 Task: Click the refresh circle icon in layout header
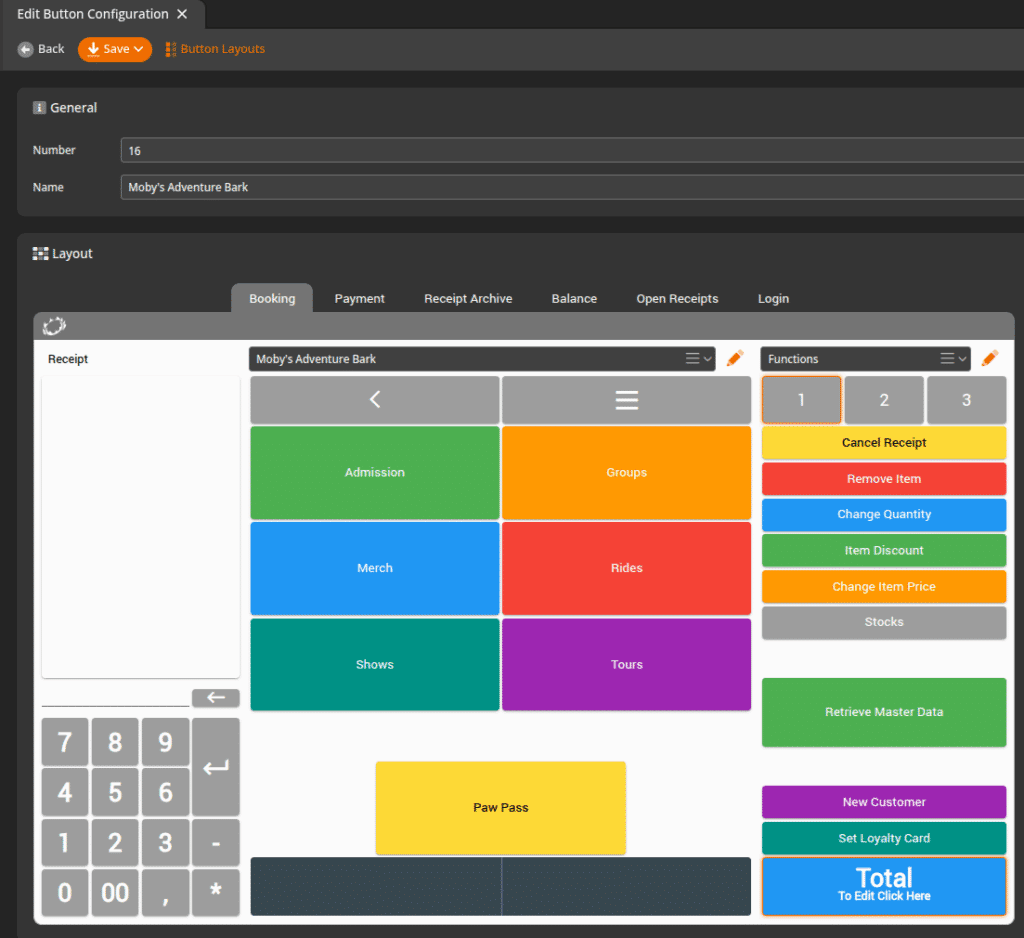[54, 325]
